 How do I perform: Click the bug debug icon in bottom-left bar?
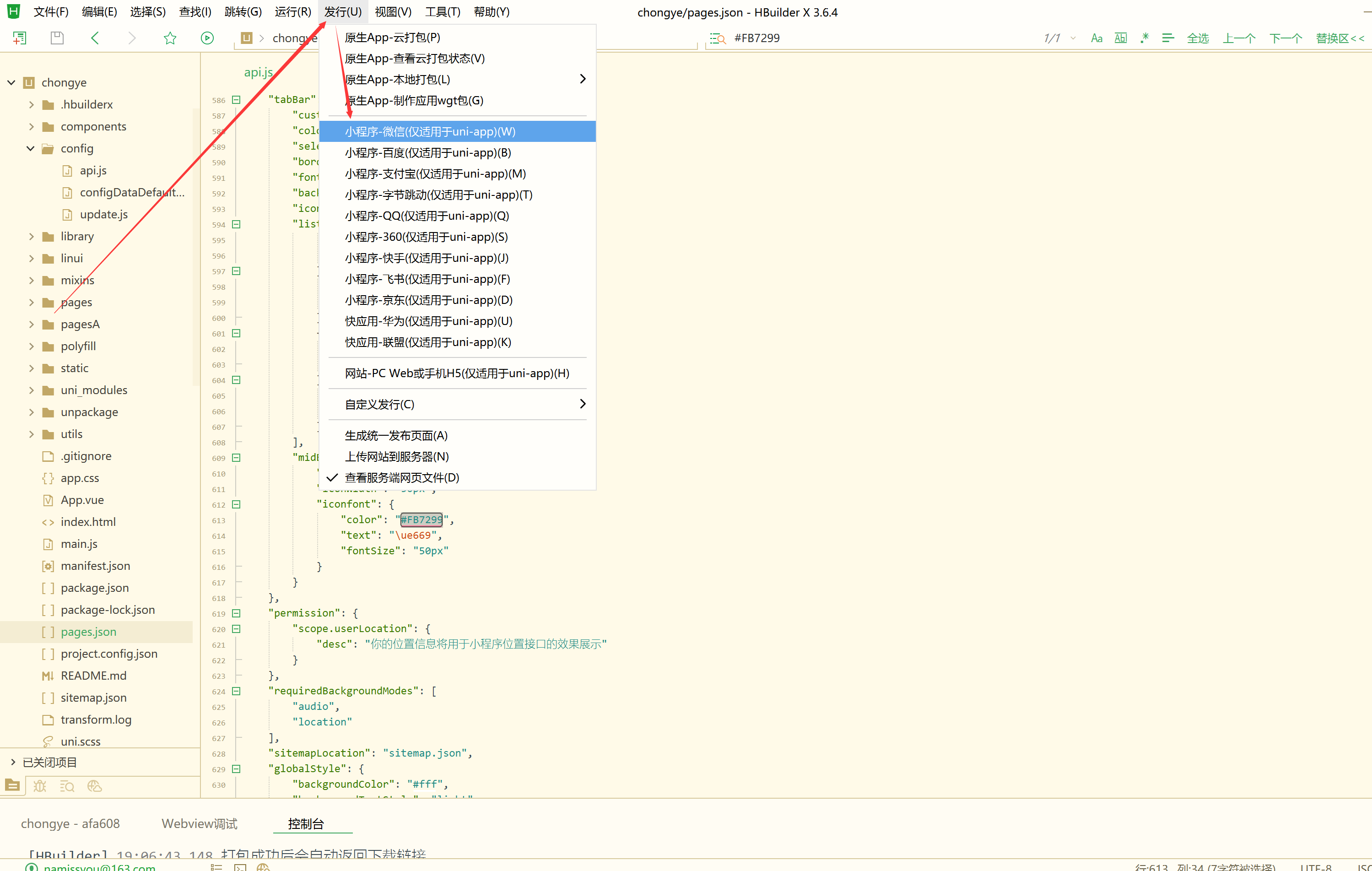click(40, 787)
